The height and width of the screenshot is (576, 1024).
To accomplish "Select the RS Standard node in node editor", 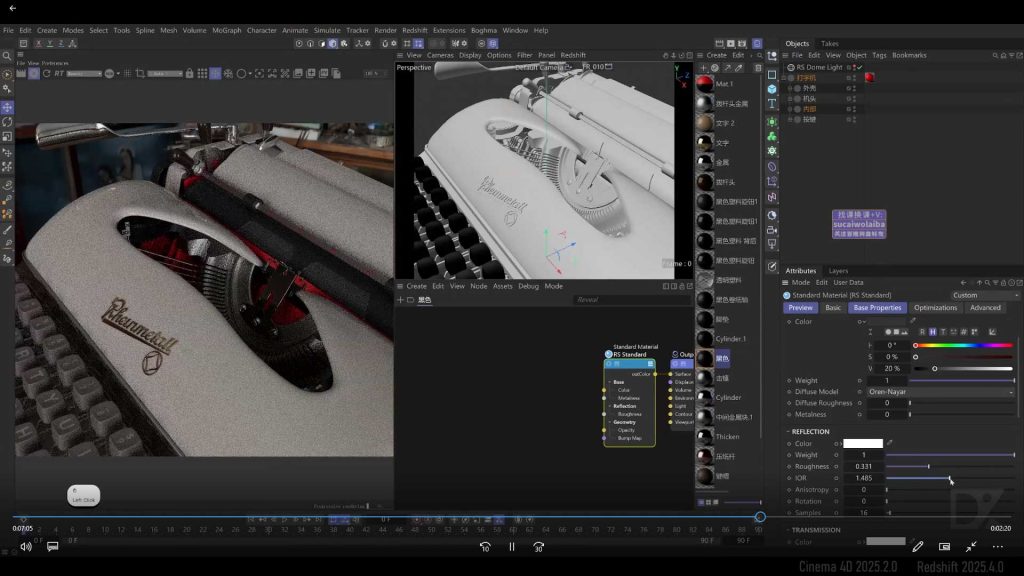I will (x=630, y=355).
